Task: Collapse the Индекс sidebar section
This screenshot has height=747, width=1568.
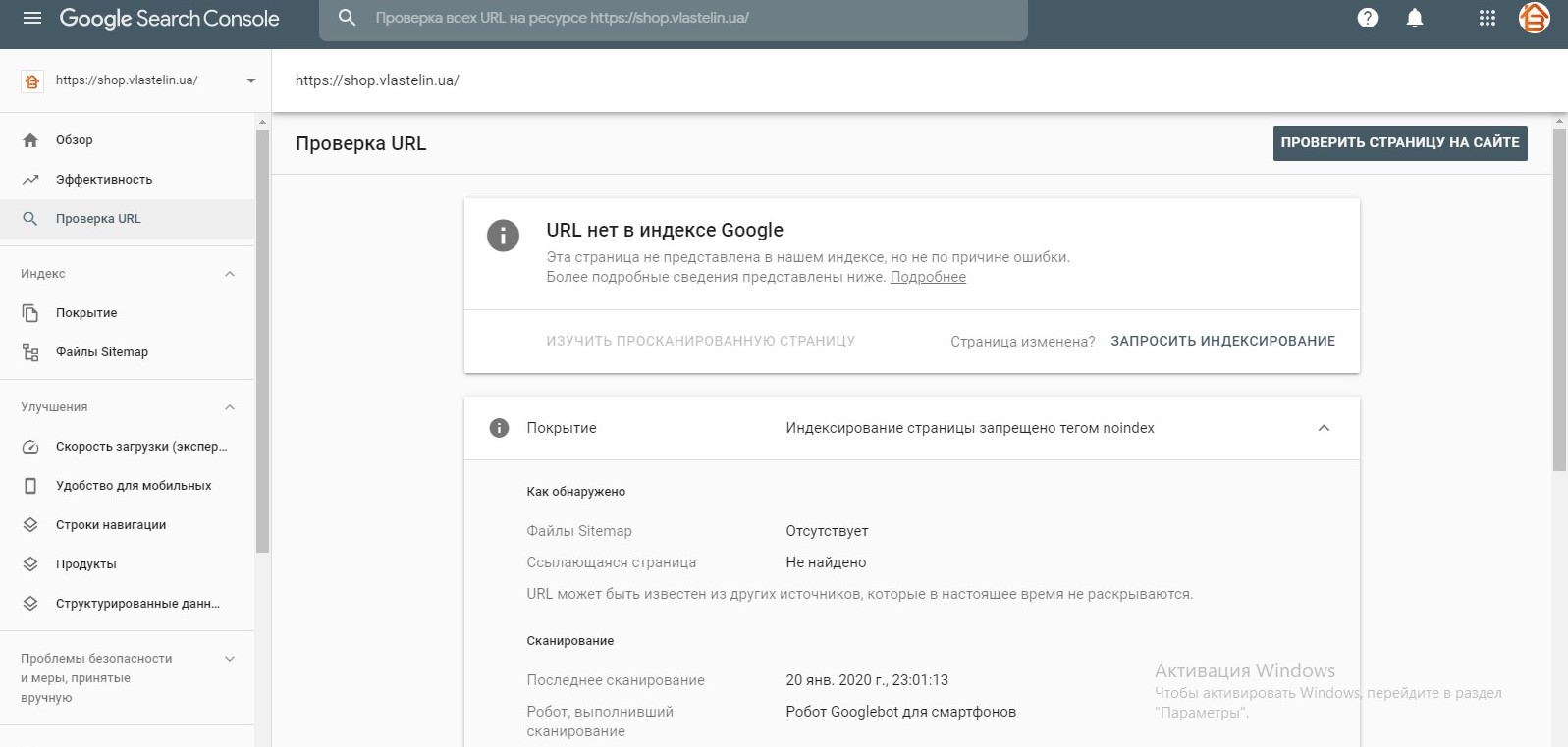Action: point(230,274)
